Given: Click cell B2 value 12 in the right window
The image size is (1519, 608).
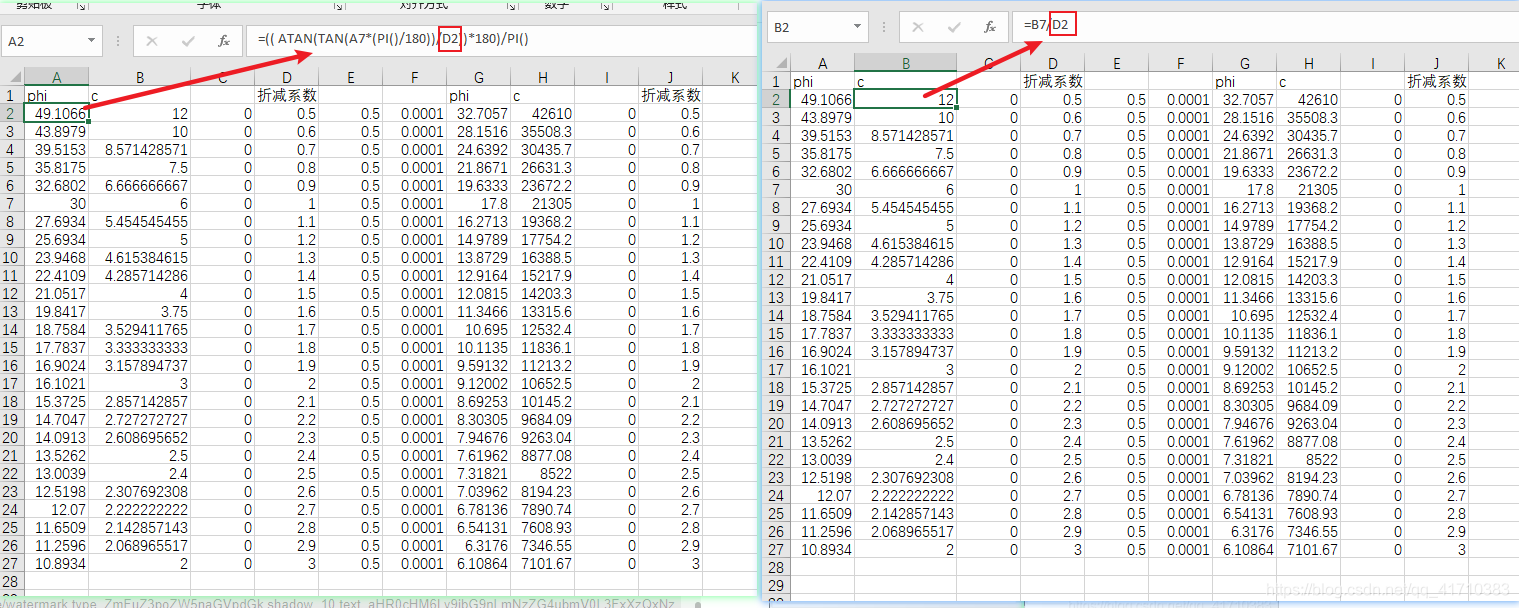Looking at the screenshot, I should (x=906, y=99).
